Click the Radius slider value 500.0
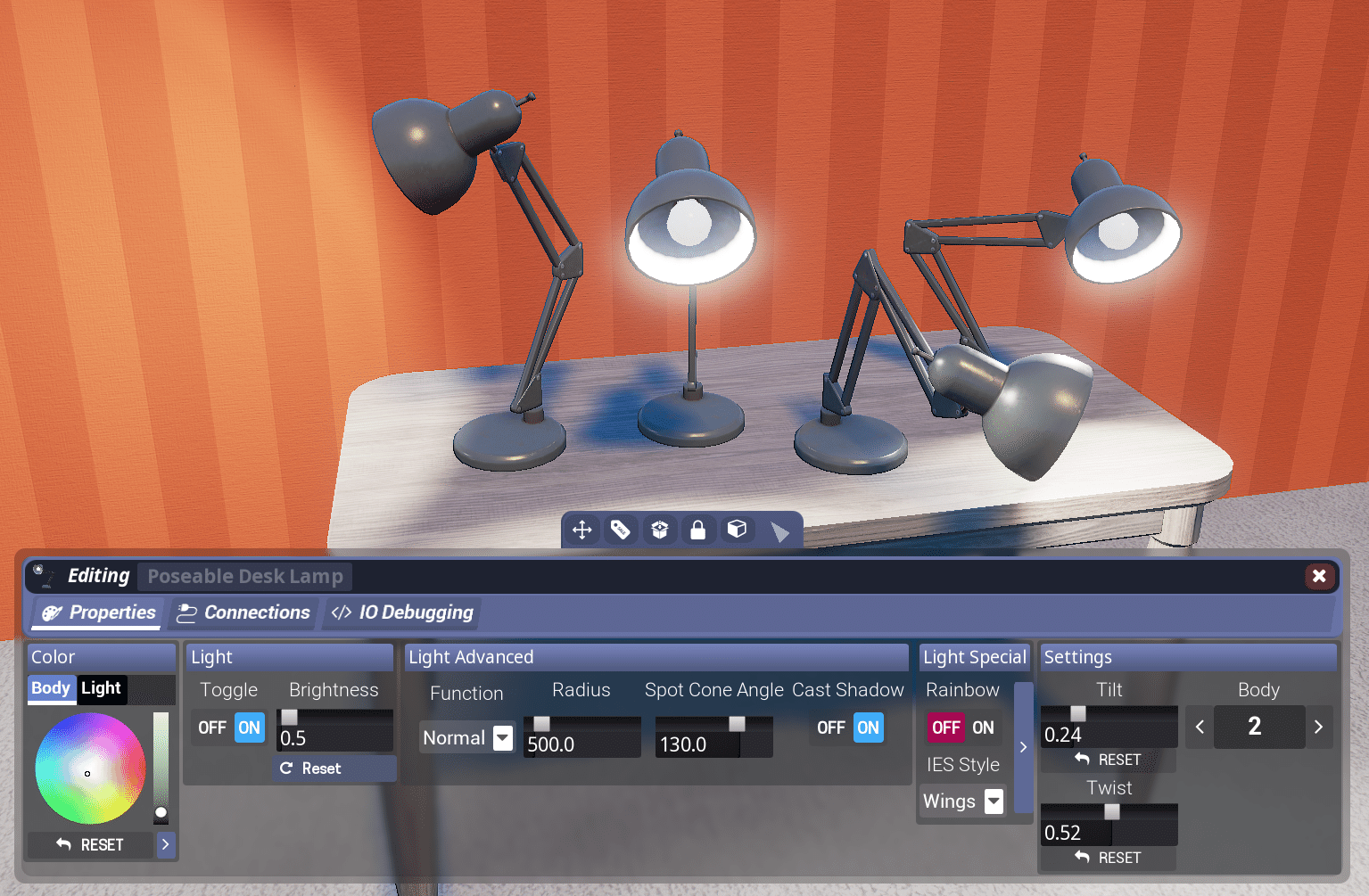1369x896 pixels. tap(581, 737)
